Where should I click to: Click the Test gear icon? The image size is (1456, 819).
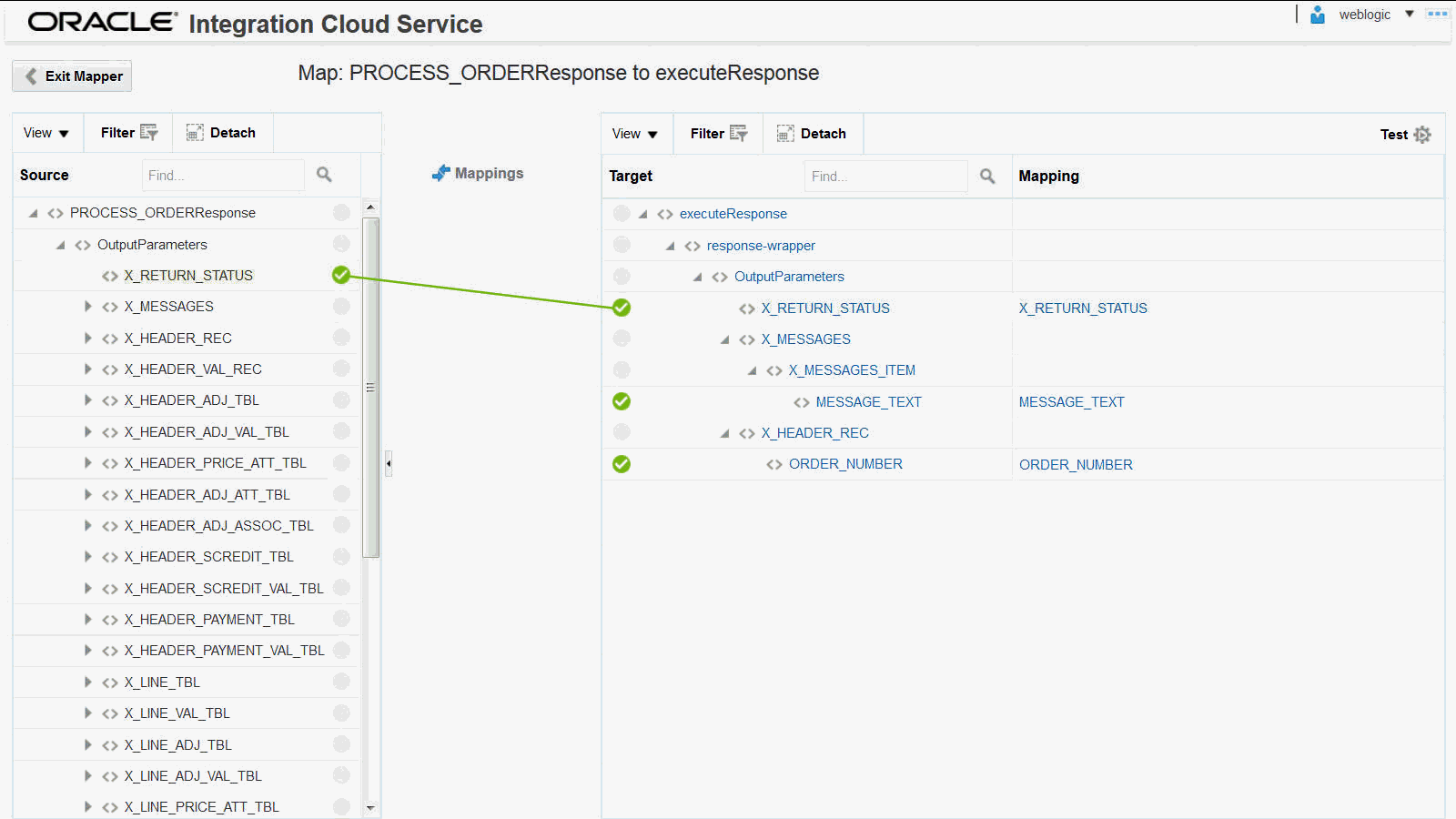(1422, 135)
